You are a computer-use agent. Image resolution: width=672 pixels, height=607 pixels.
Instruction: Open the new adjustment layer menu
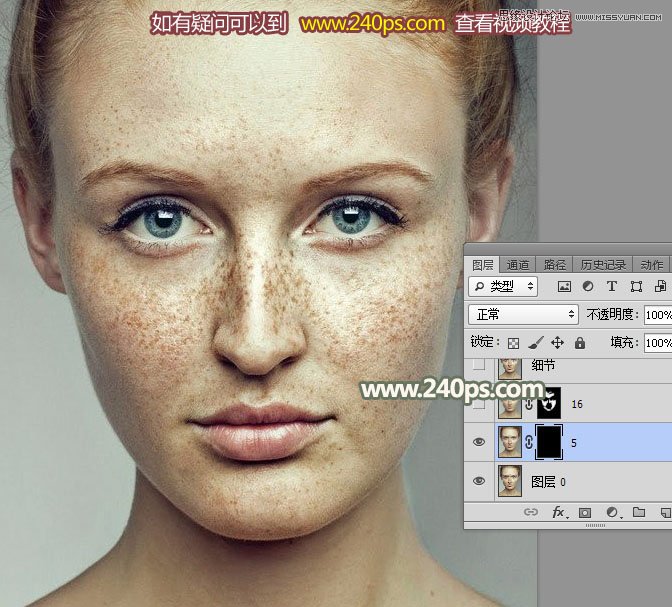(x=611, y=513)
